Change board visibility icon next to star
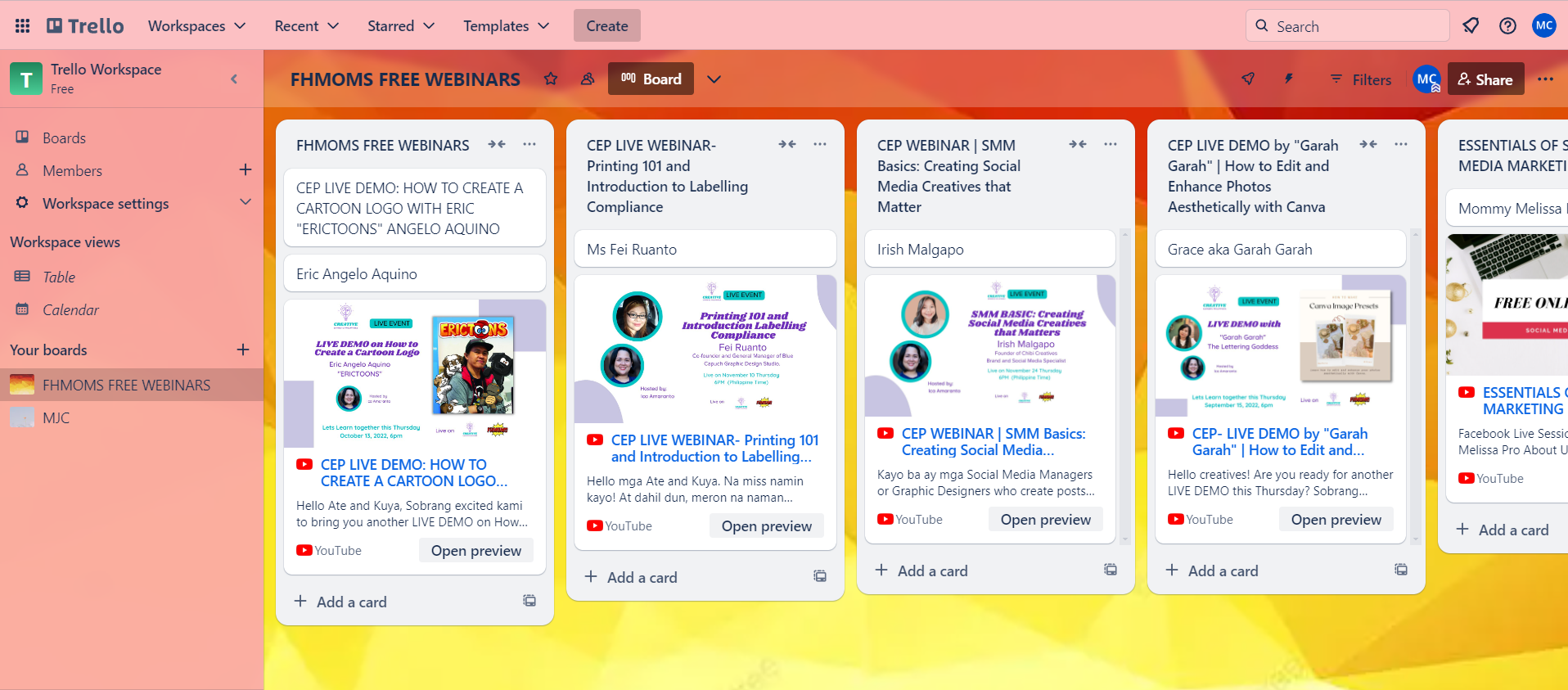1568x690 pixels. (588, 79)
